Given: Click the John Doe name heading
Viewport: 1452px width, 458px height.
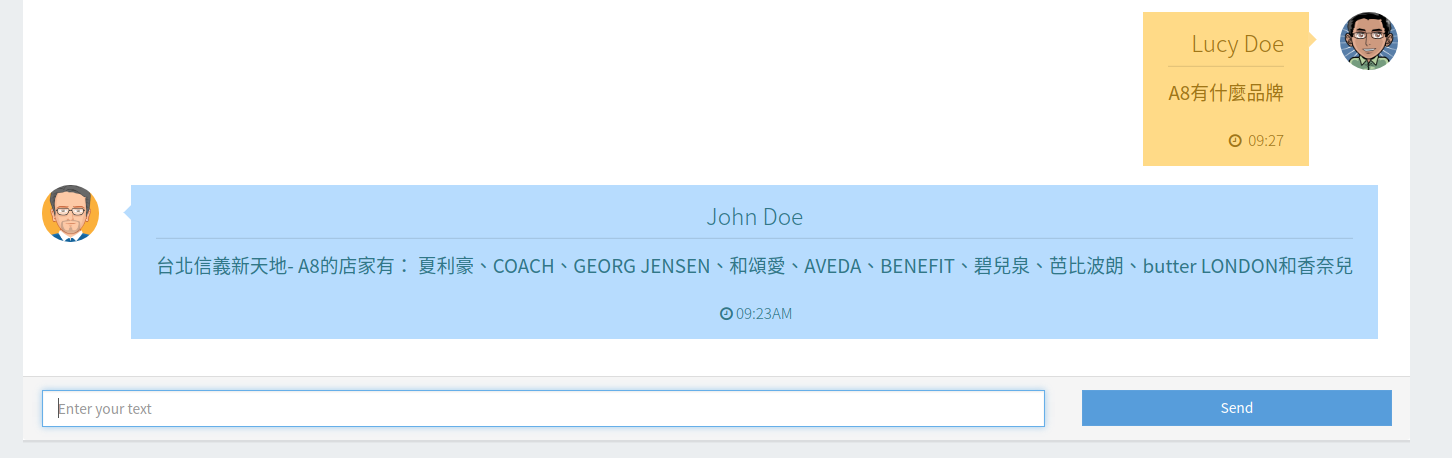Looking at the screenshot, I should [x=754, y=217].
